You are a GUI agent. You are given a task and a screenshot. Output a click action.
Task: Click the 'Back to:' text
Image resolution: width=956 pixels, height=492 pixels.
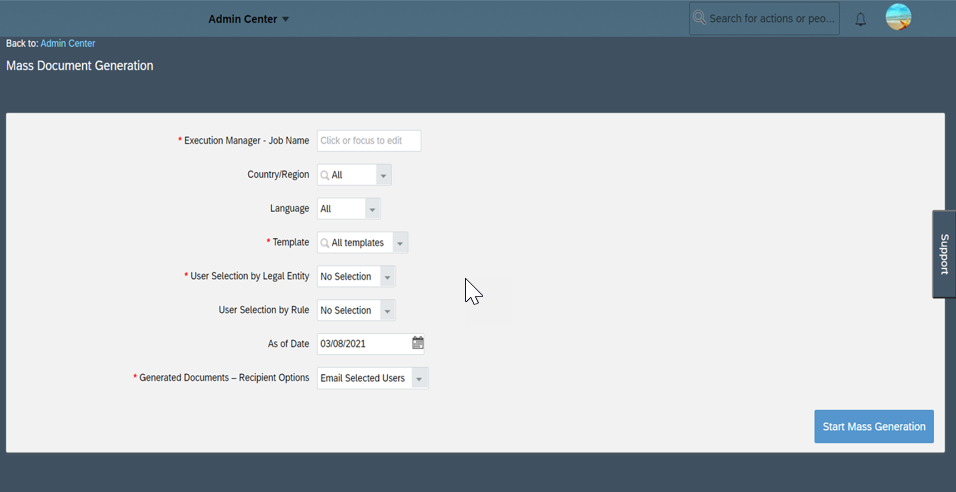click(22, 43)
